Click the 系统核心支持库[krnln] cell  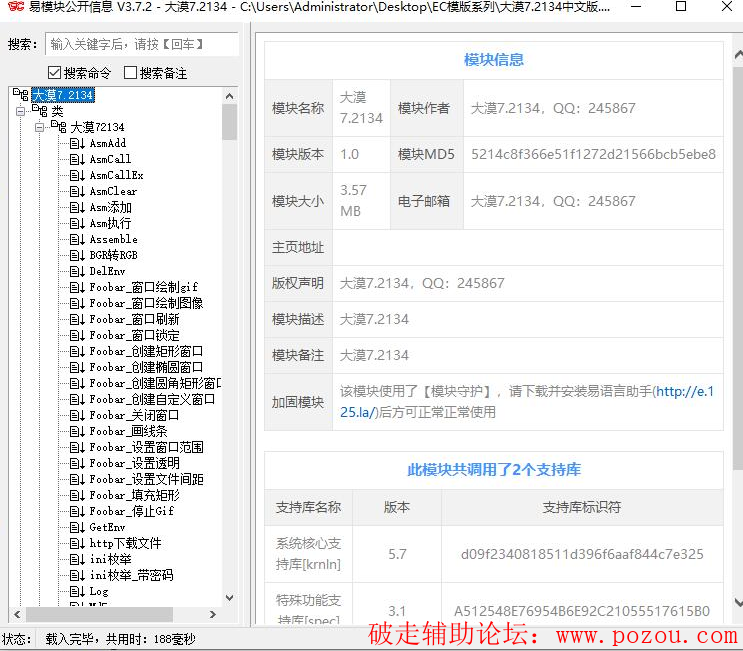click(x=308, y=554)
